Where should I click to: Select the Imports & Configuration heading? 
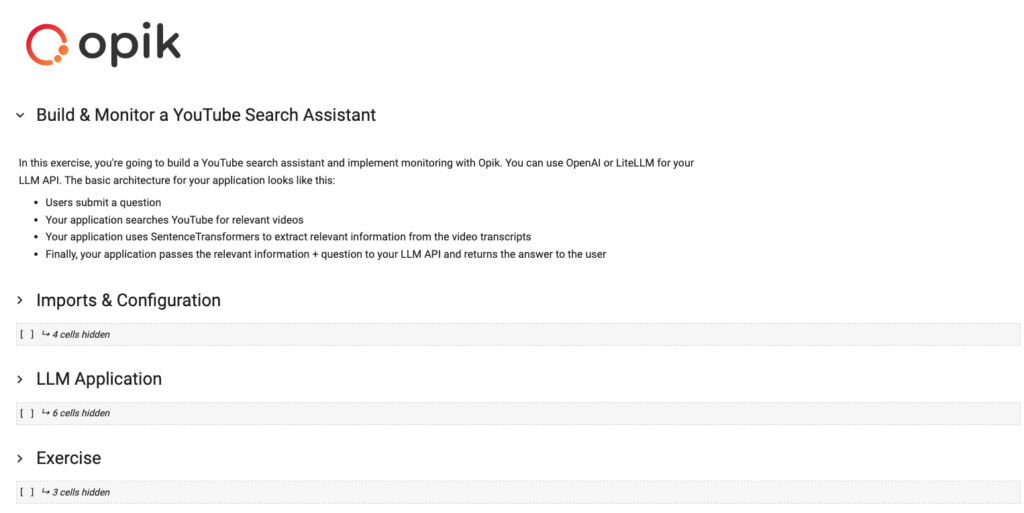pyautogui.click(x=128, y=300)
